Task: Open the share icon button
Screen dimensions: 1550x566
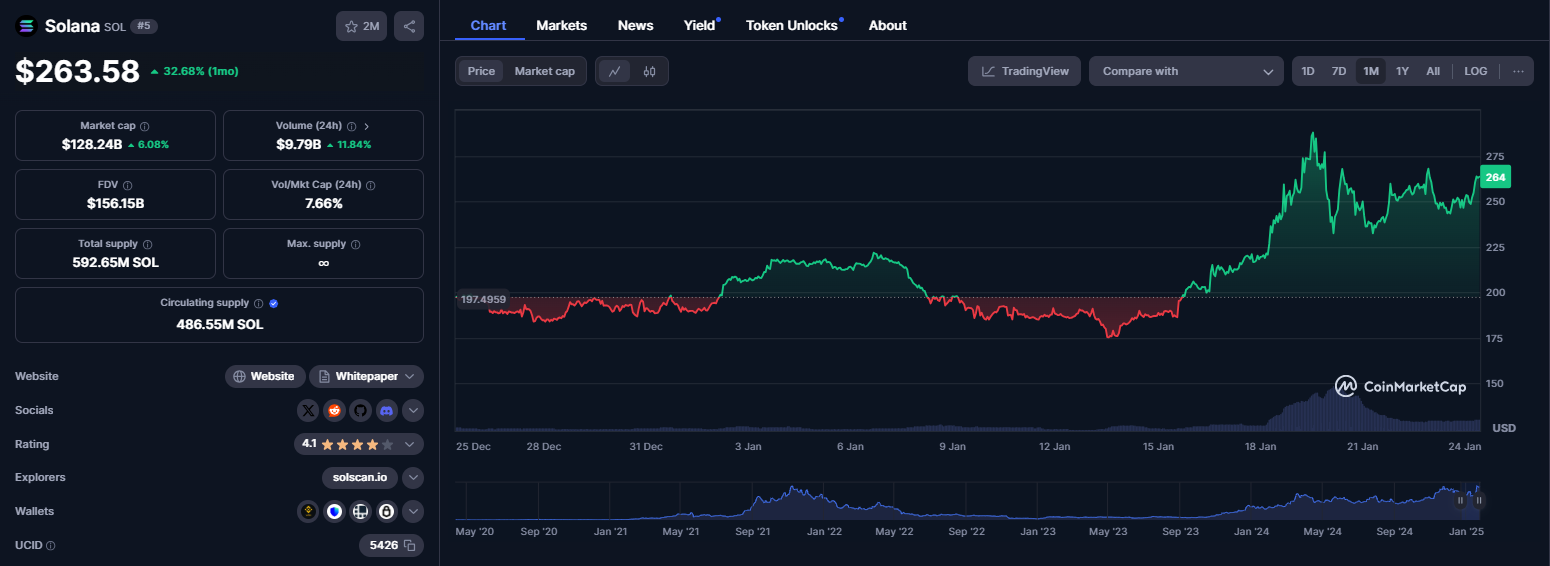Action: click(x=409, y=26)
